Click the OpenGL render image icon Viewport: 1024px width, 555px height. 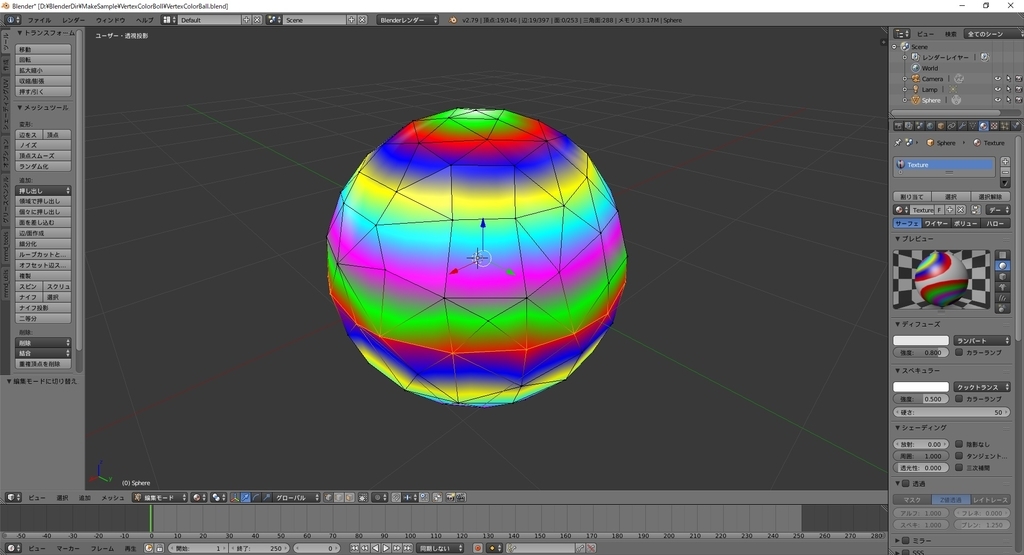tap(449, 498)
